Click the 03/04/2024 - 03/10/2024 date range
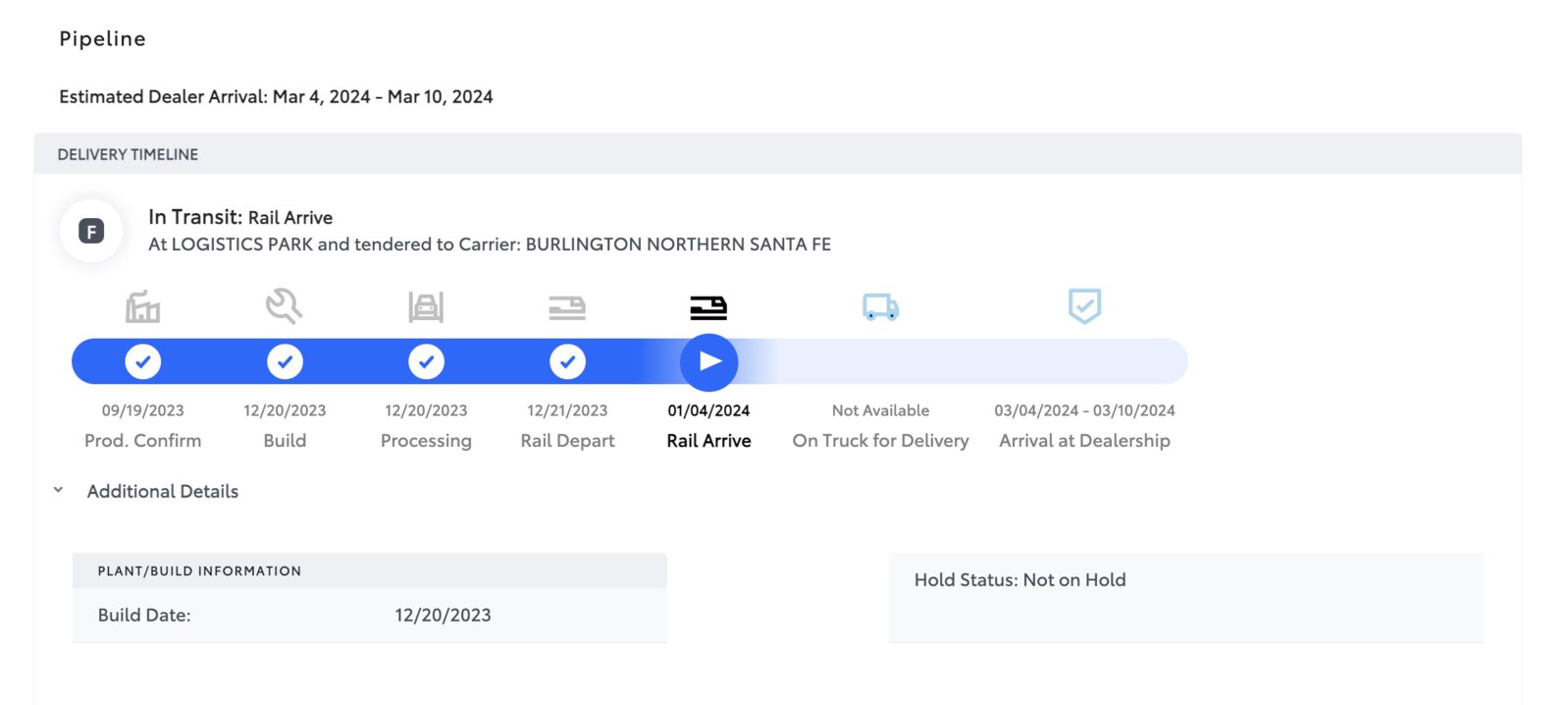Viewport: 1568px width, 705px height. 1084,410
